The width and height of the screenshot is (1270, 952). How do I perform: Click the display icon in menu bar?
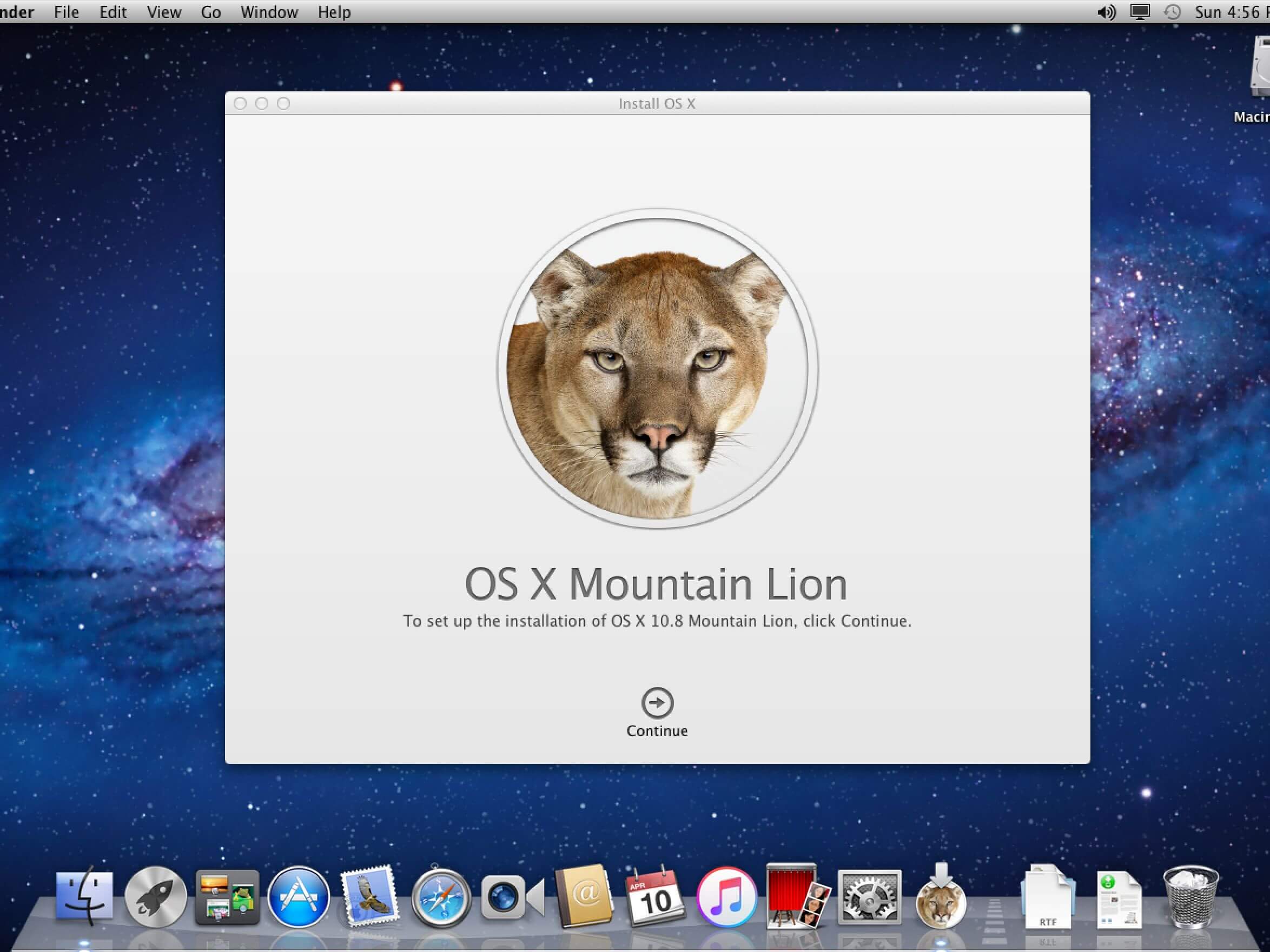click(1140, 12)
